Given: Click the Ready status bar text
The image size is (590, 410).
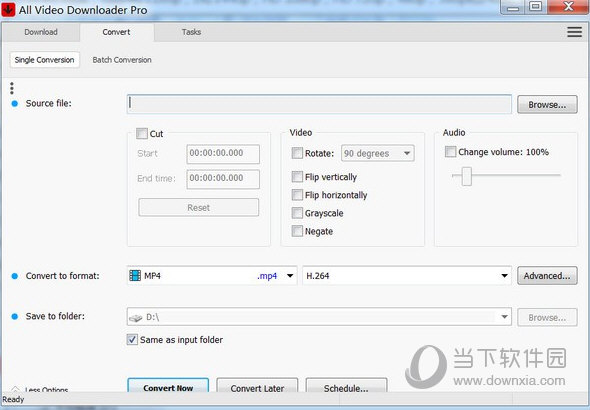Looking at the screenshot, I should (13, 399).
